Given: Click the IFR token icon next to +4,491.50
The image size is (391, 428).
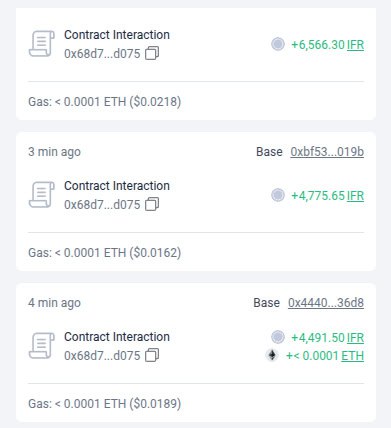Looking at the screenshot, I should (x=278, y=337).
